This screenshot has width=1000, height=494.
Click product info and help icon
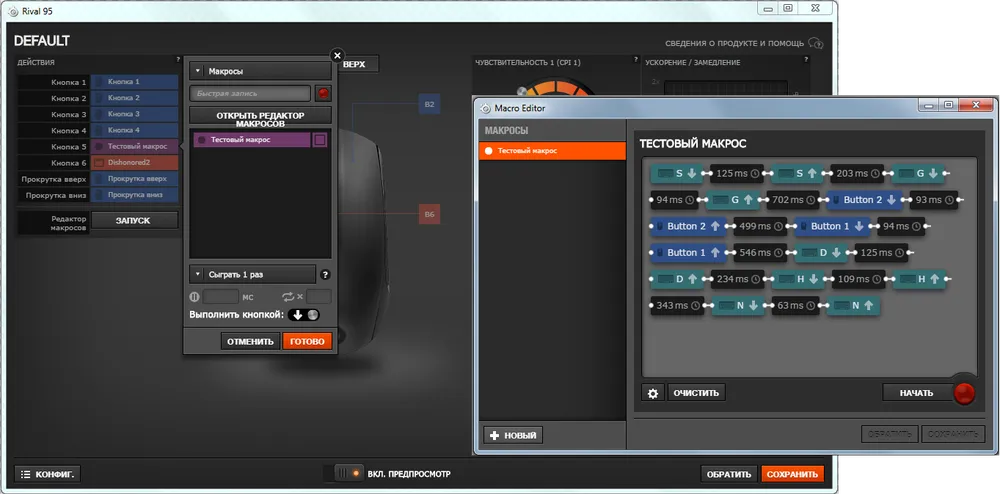[816, 43]
